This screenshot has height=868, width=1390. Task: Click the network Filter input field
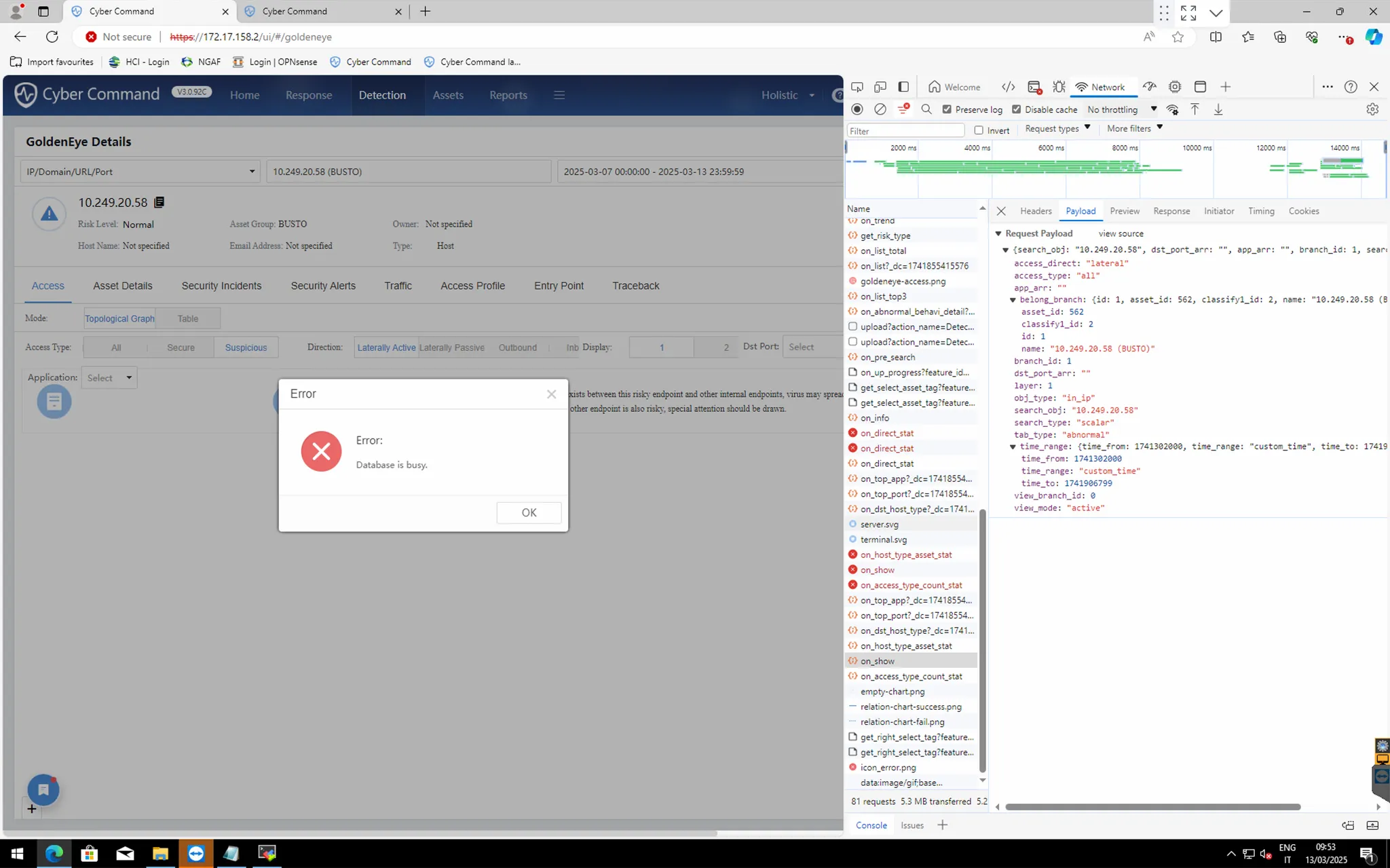[x=905, y=130]
